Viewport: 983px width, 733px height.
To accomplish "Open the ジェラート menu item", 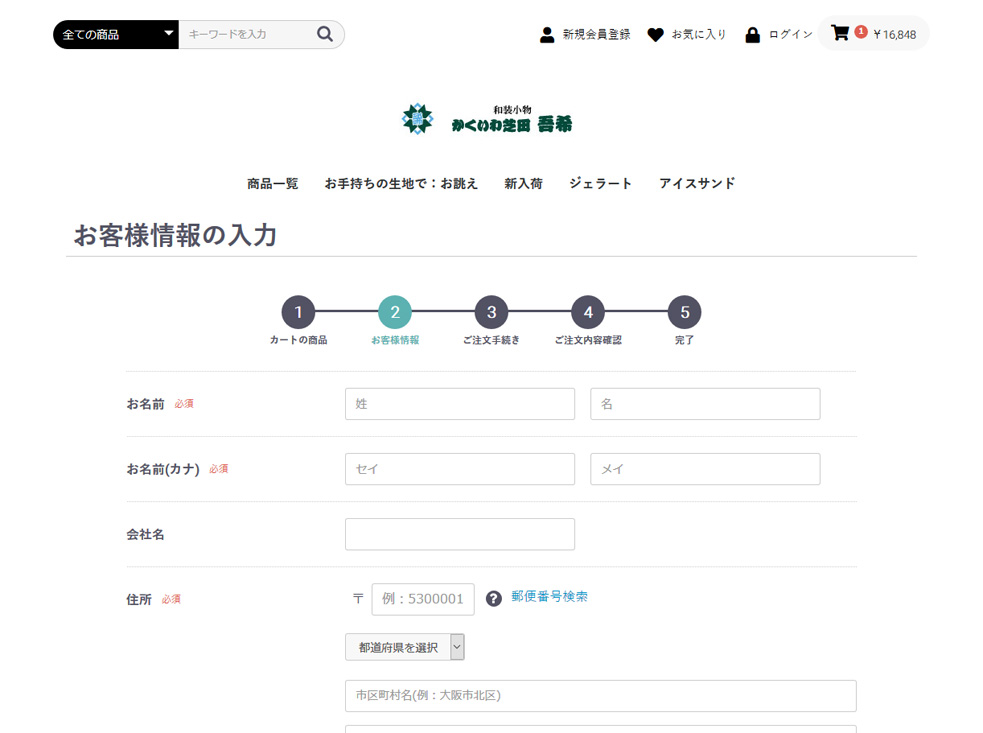I will pyautogui.click(x=600, y=184).
